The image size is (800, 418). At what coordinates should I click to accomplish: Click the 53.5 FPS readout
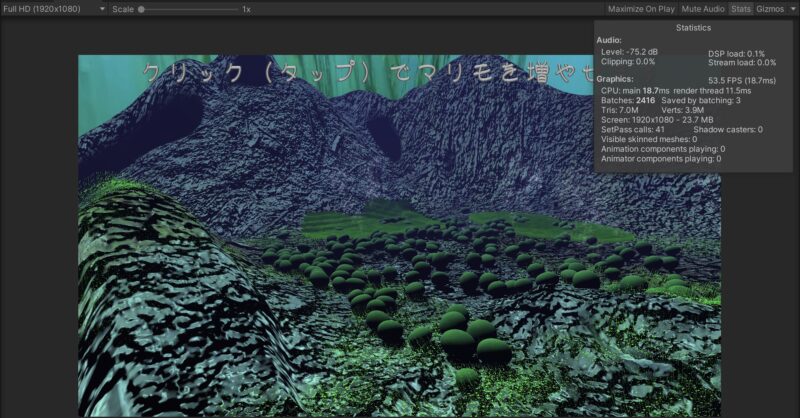pyautogui.click(x=742, y=81)
